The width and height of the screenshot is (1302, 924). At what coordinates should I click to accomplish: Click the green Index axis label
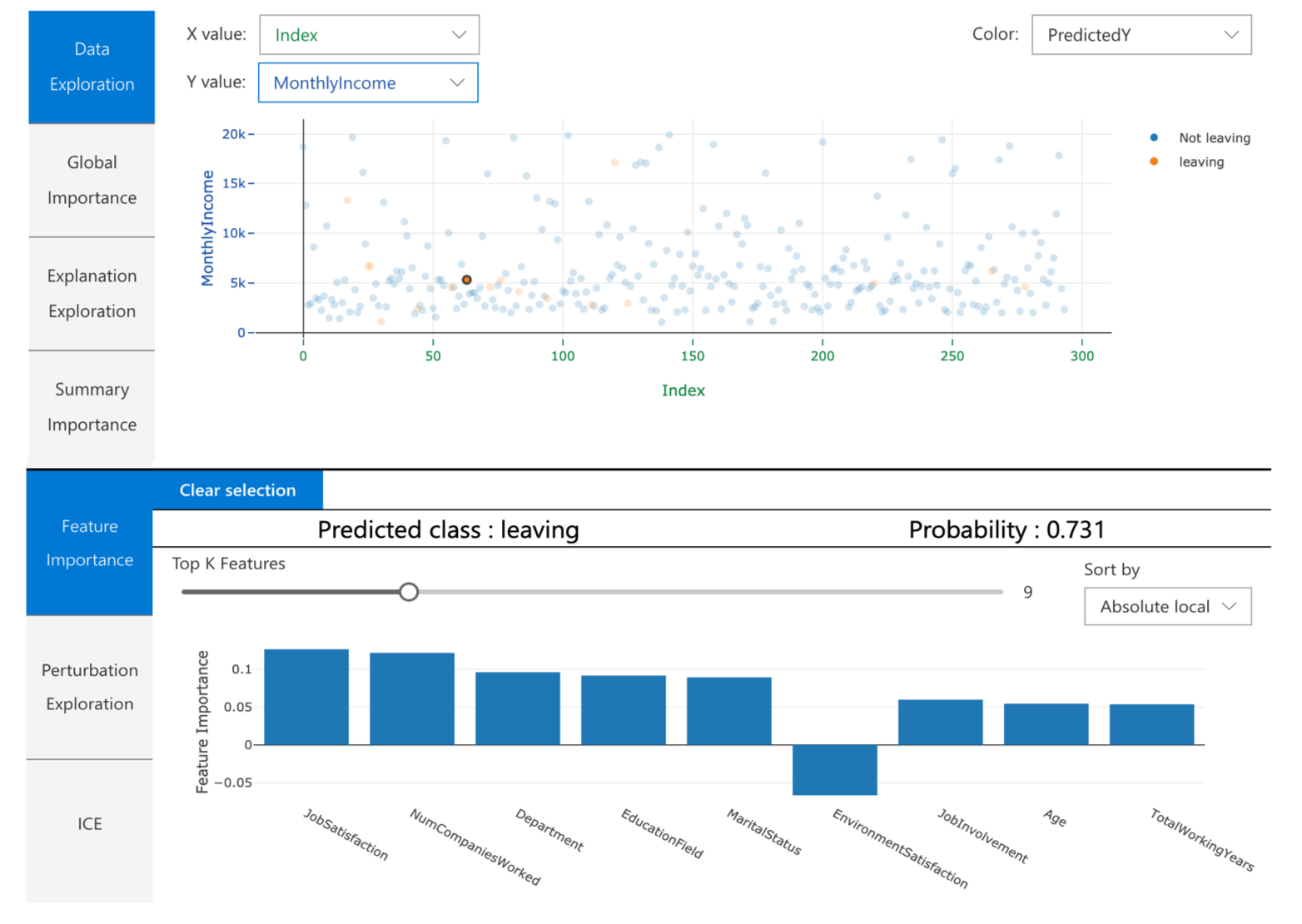[x=683, y=390]
